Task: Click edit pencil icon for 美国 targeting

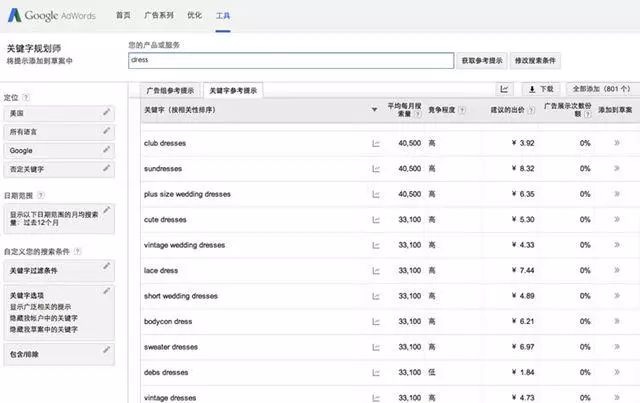Action: [x=106, y=112]
